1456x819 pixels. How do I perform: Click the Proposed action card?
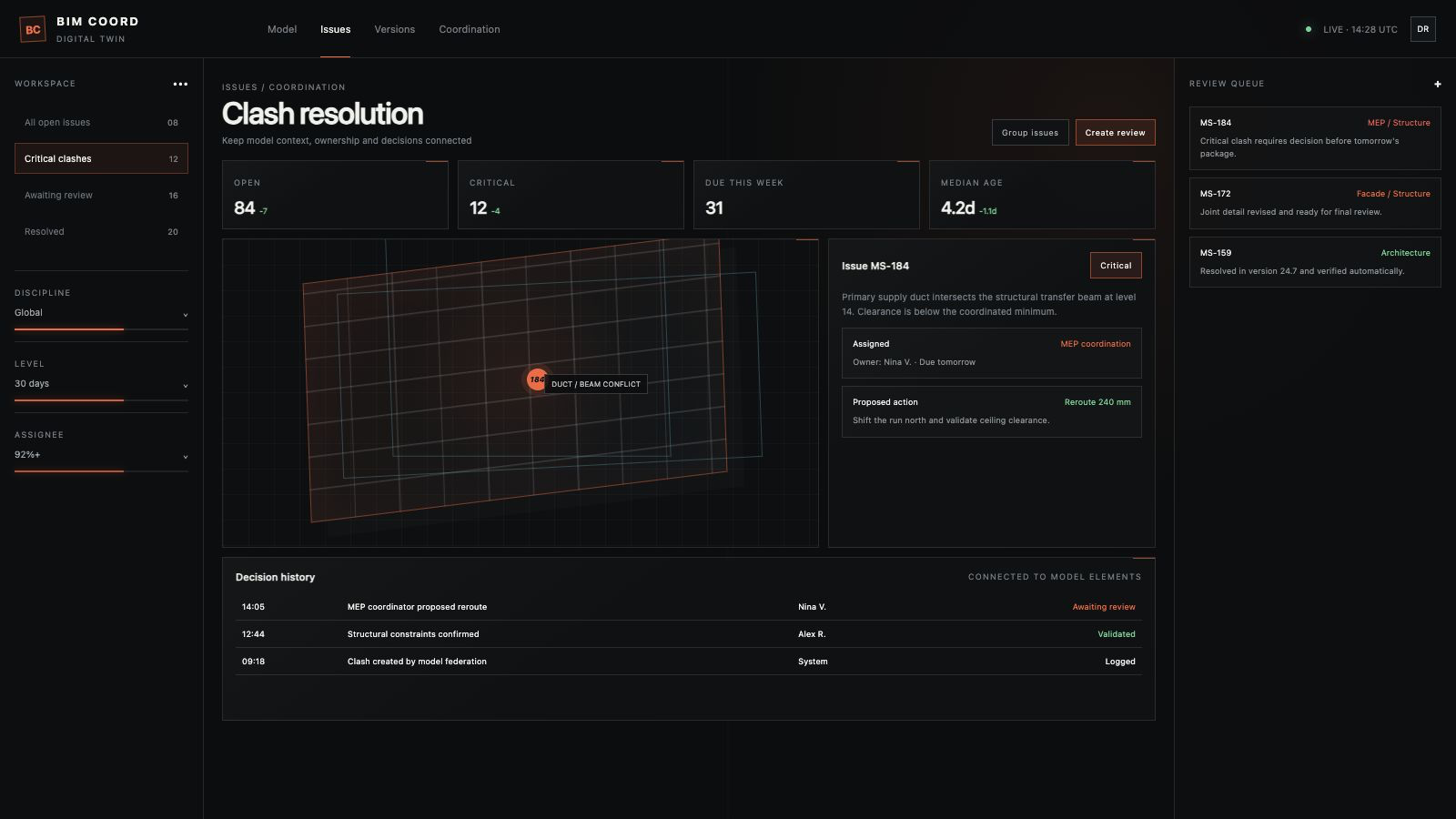pos(991,411)
